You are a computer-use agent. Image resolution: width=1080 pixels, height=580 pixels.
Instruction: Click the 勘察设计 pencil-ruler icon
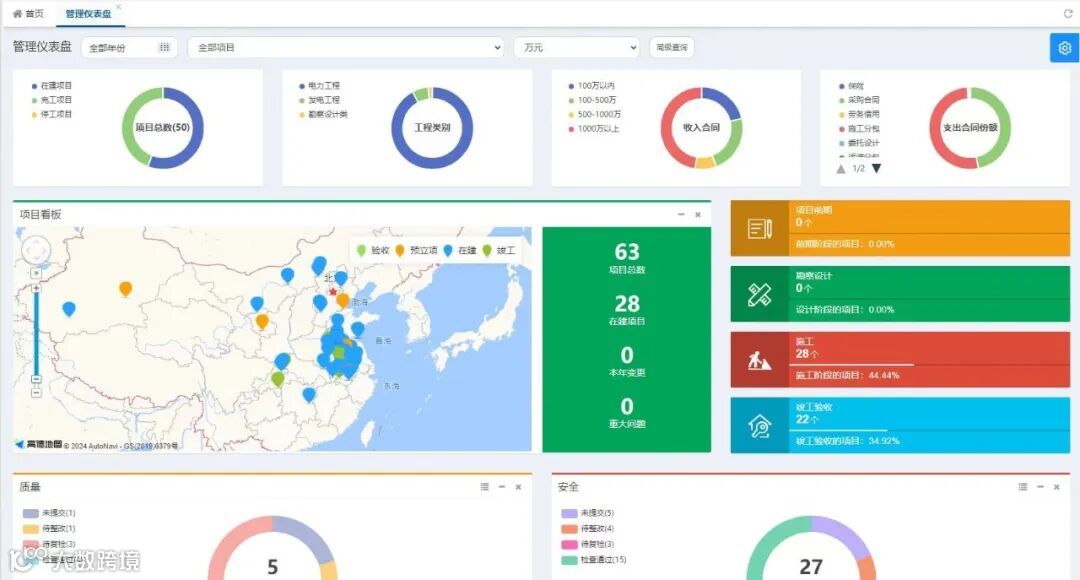(760, 294)
